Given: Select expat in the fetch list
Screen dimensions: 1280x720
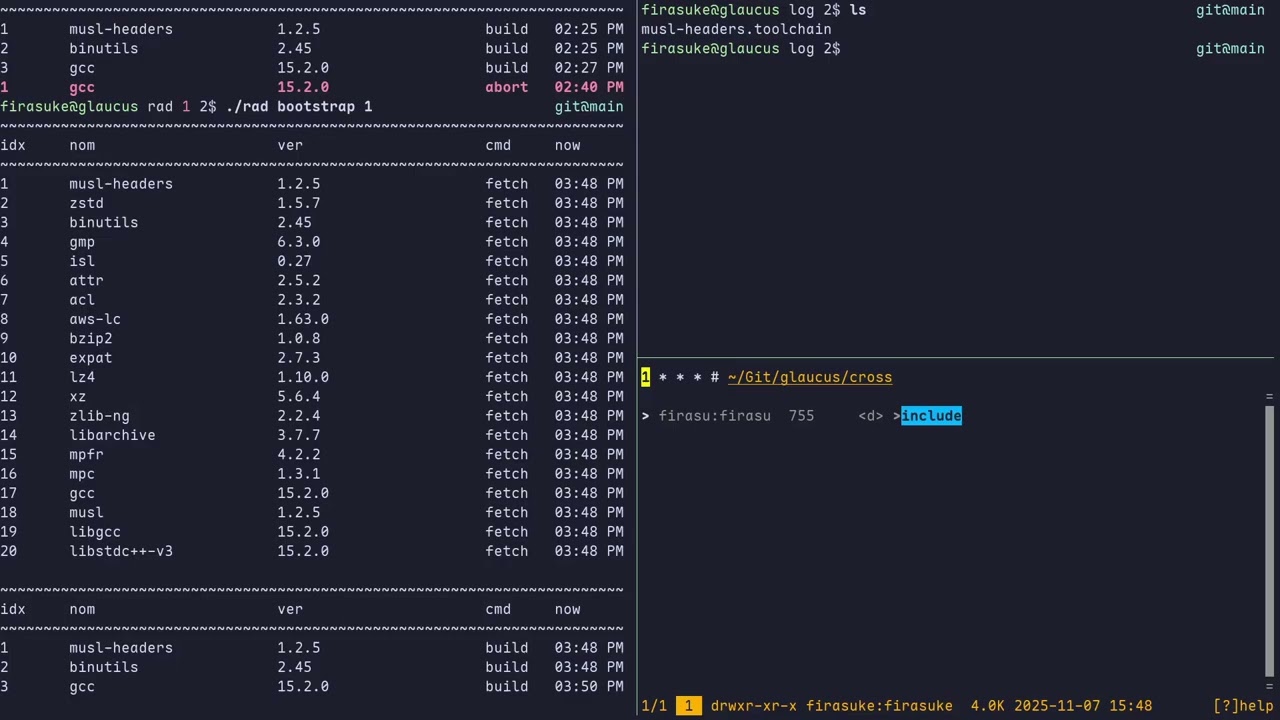Looking at the screenshot, I should pos(91,358).
